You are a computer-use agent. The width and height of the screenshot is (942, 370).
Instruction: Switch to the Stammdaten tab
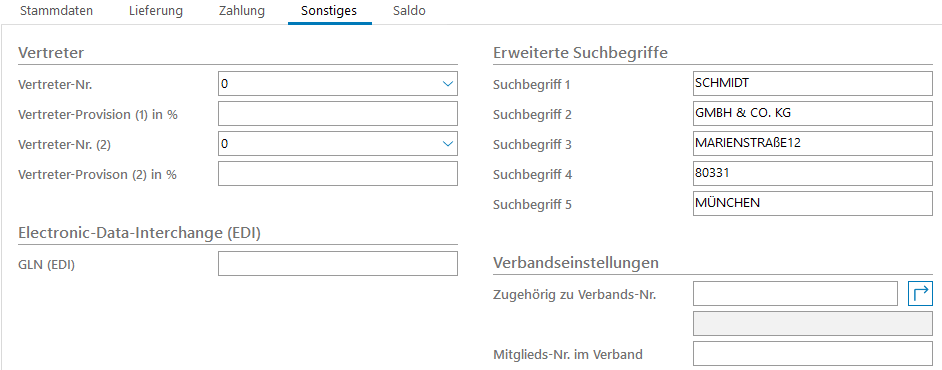click(56, 11)
